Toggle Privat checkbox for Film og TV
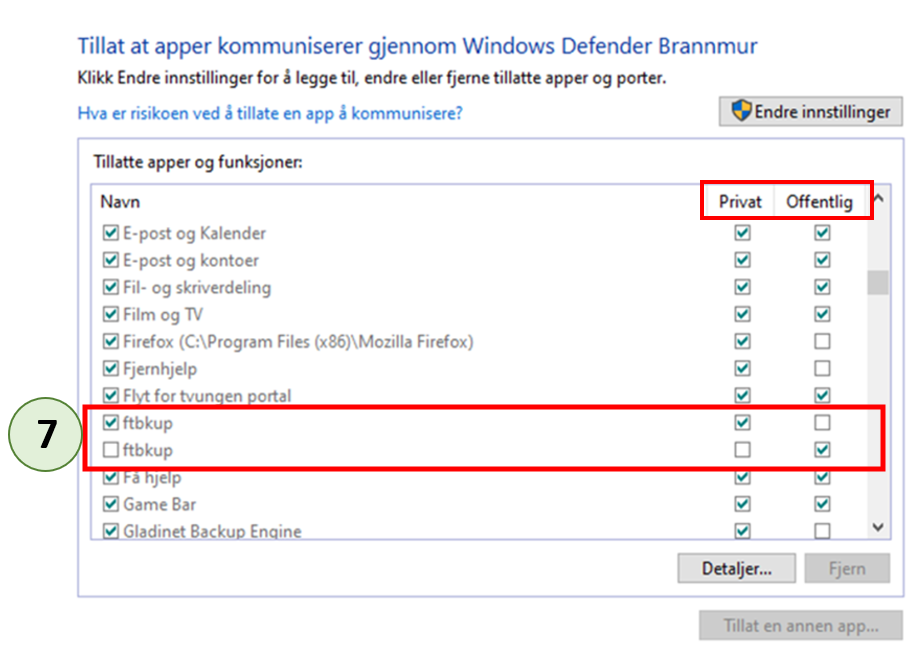Viewport: 916px width, 658px height. [x=742, y=315]
